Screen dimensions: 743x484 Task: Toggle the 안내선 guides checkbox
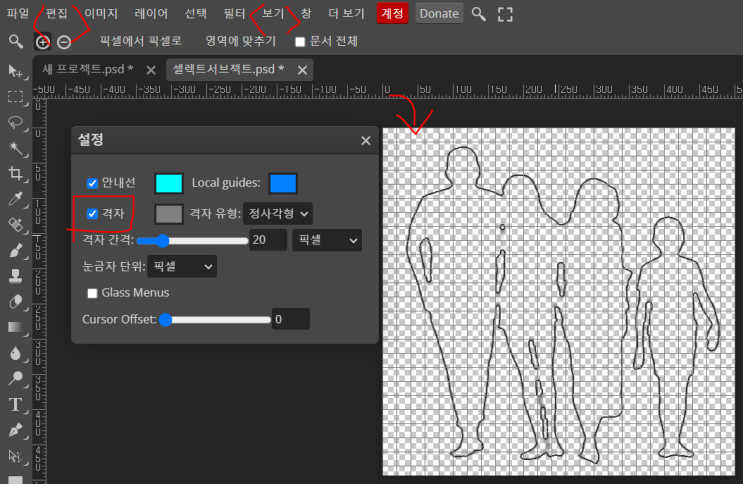93,183
